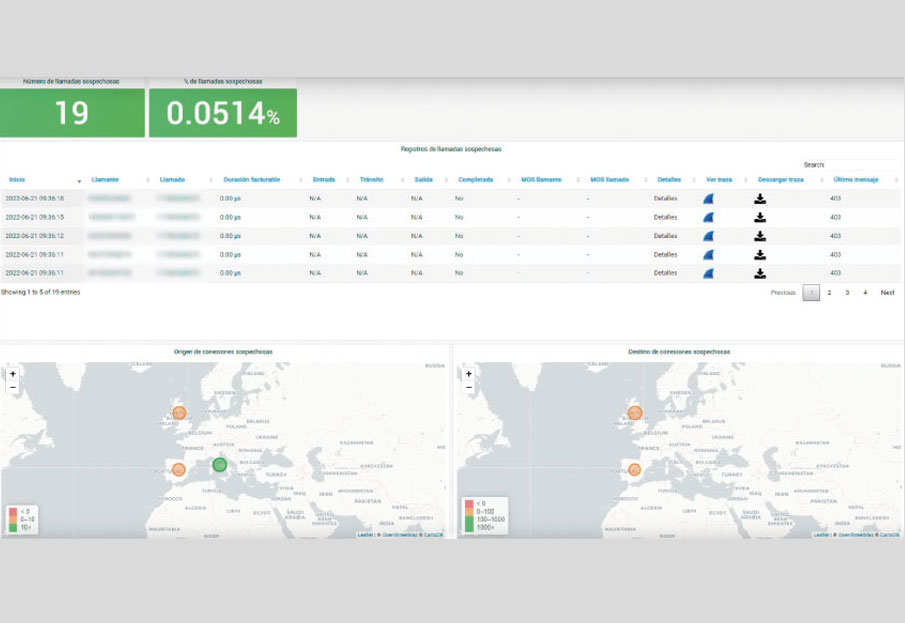Screen dimensions: 905x623
Task: Zoom out on the Destino de conexiones map
Action: point(469,387)
